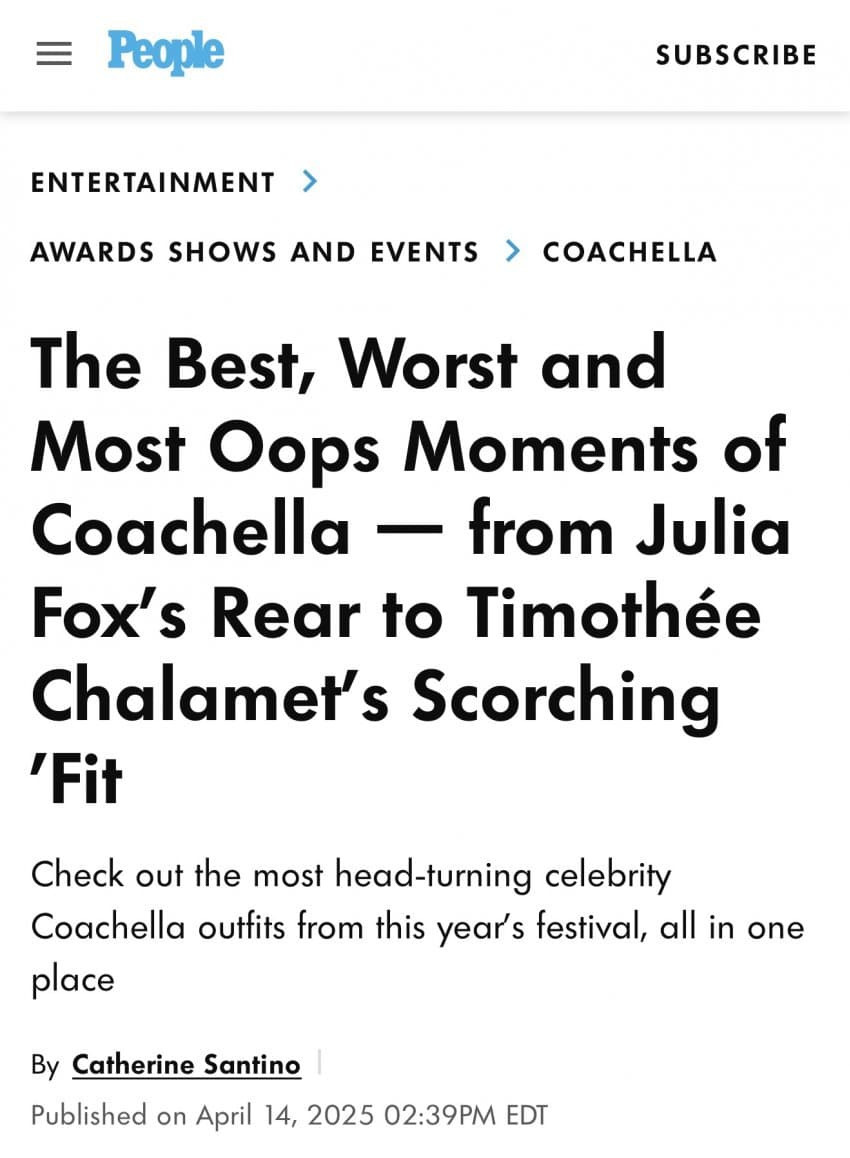Open author Catherine Santino's profile
This screenshot has height=1158, width=850.
point(186,1065)
